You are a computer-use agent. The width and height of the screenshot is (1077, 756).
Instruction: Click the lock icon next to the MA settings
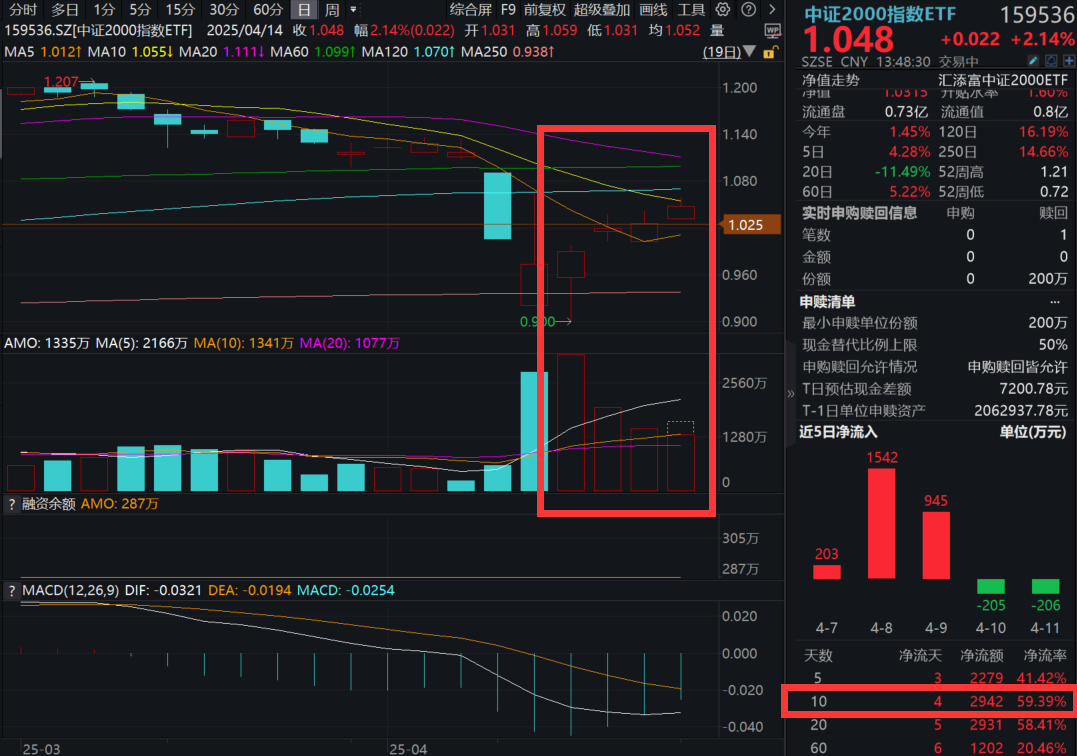coord(770,50)
